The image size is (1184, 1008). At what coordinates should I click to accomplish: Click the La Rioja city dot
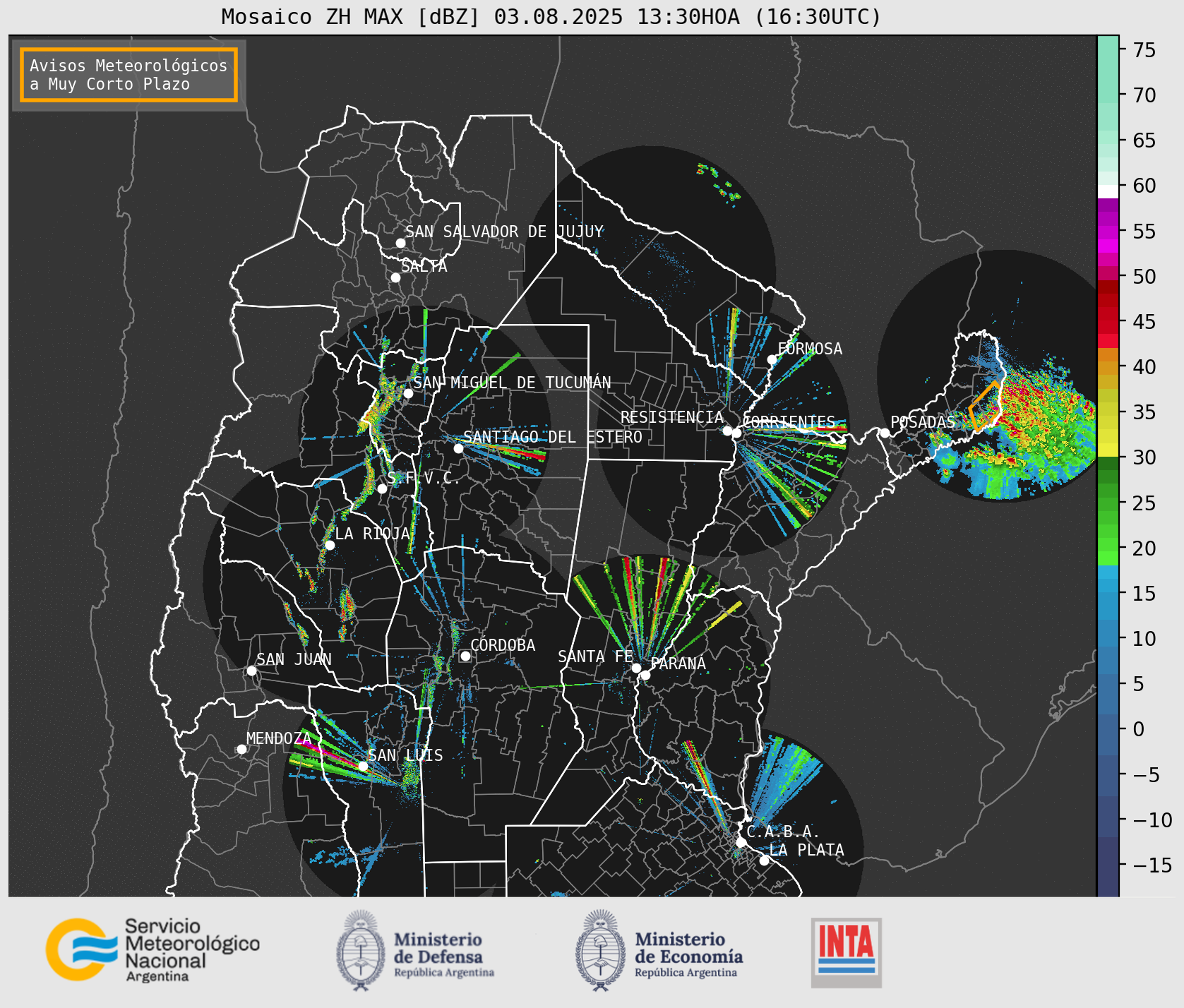tap(330, 545)
